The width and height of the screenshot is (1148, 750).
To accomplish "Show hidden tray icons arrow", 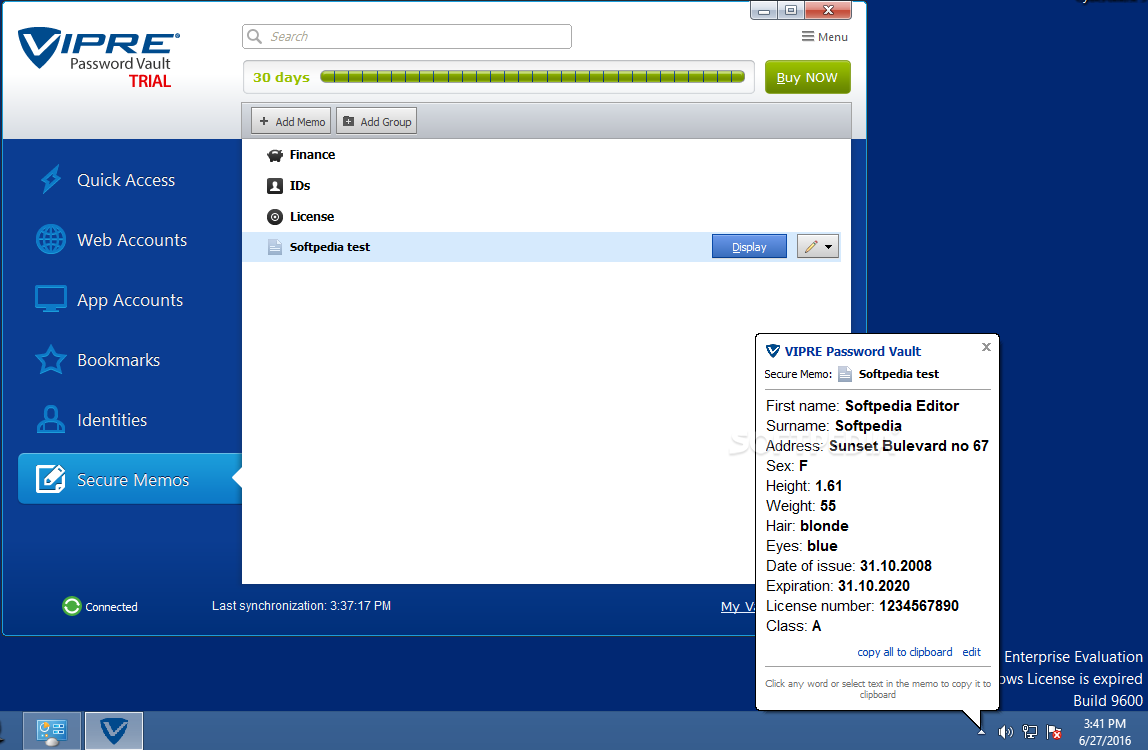I will pyautogui.click(x=981, y=731).
